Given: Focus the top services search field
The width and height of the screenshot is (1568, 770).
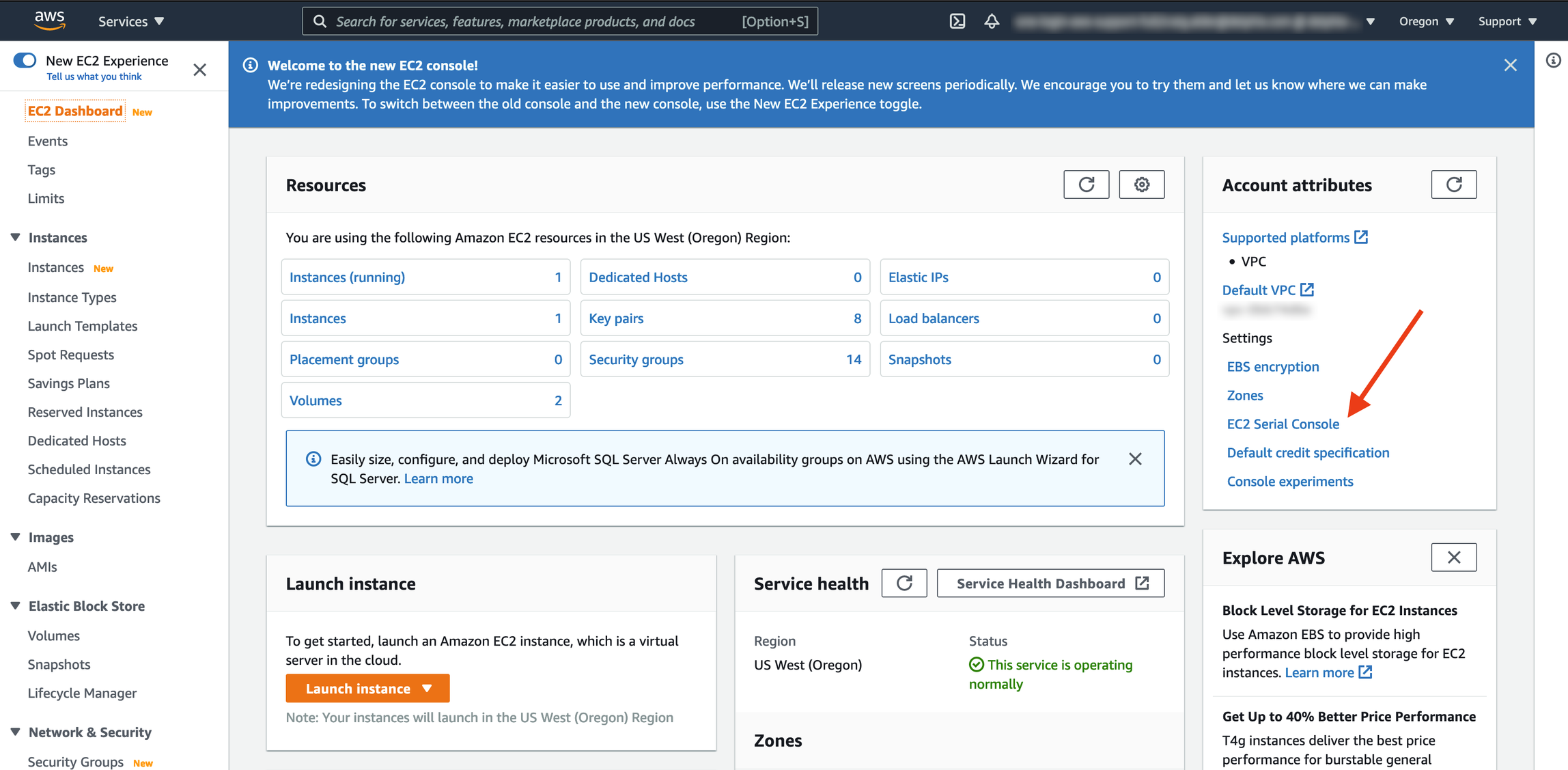Looking at the screenshot, I should pyautogui.click(x=560, y=21).
